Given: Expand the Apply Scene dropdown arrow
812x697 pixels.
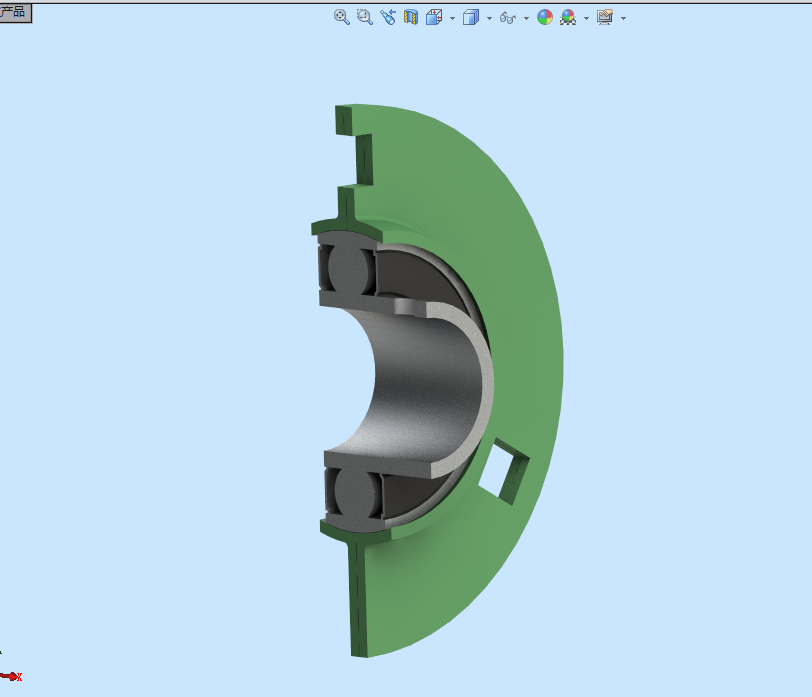Looking at the screenshot, I should click(x=587, y=18).
